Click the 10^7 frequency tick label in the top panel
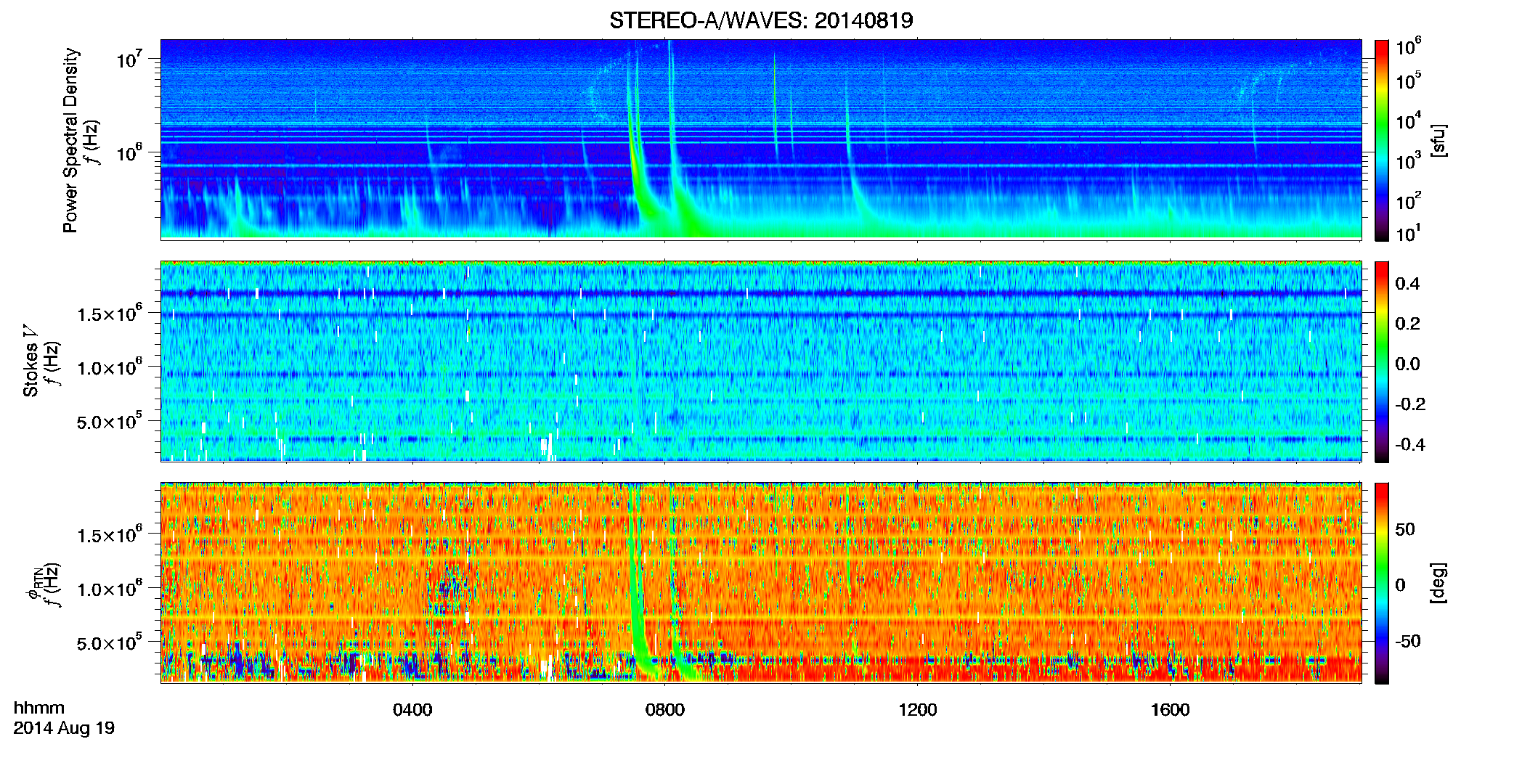 (129, 58)
